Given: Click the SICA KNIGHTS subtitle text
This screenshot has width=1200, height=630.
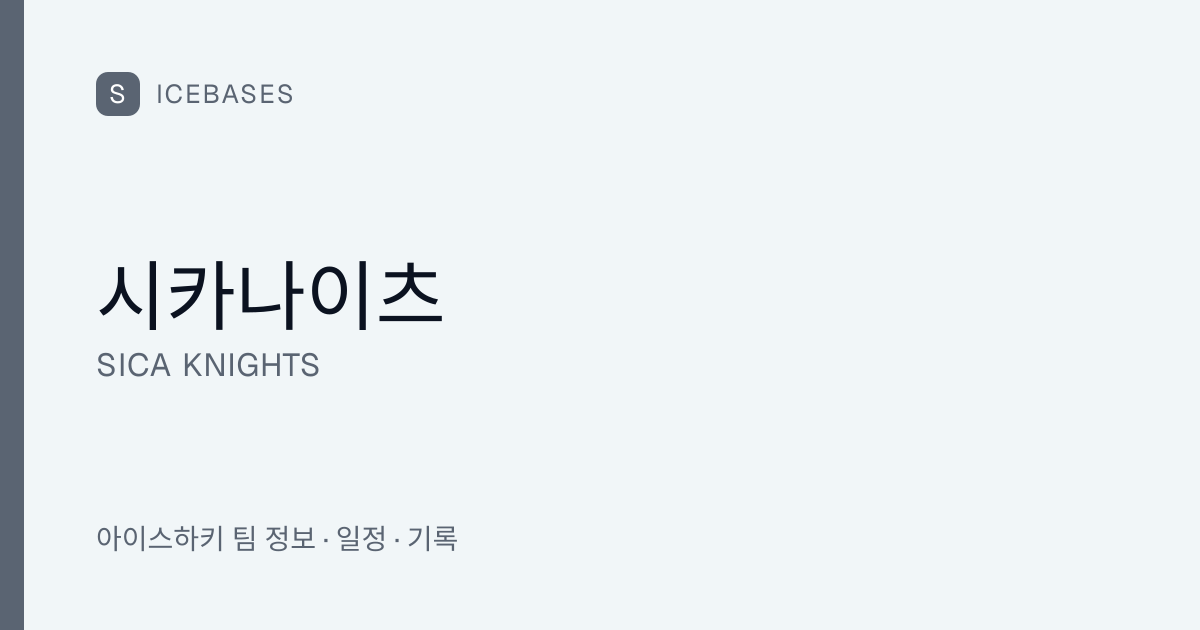Looking at the screenshot, I should pyautogui.click(x=208, y=366).
